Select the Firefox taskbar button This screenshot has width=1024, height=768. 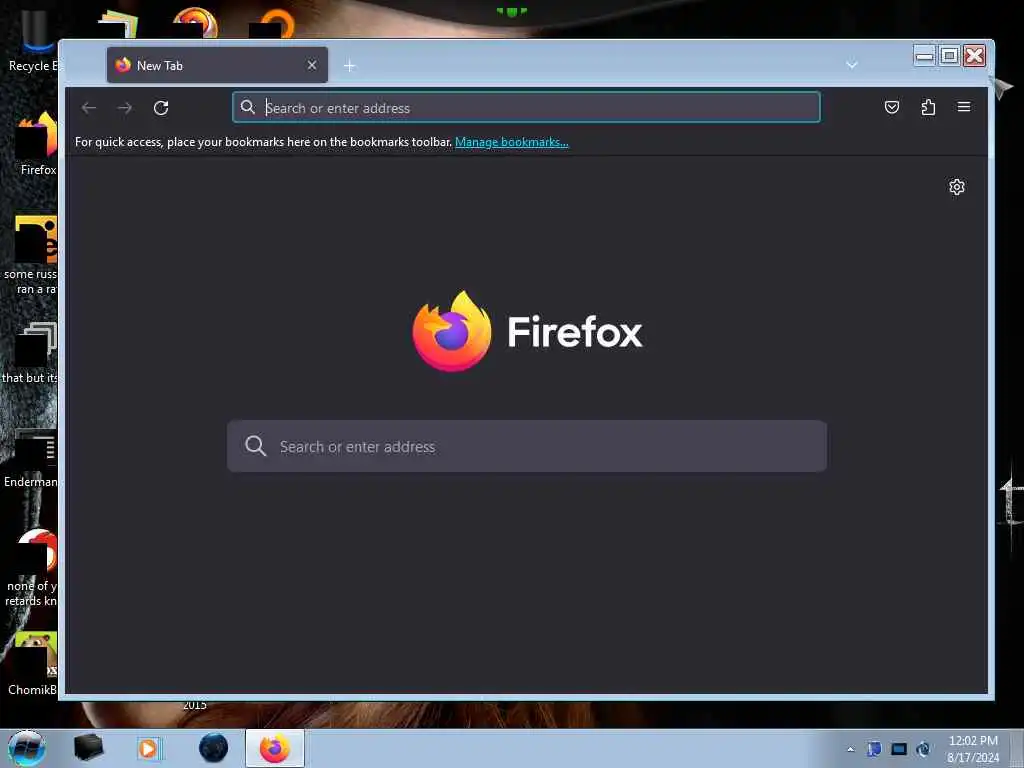click(x=274, y=748)
